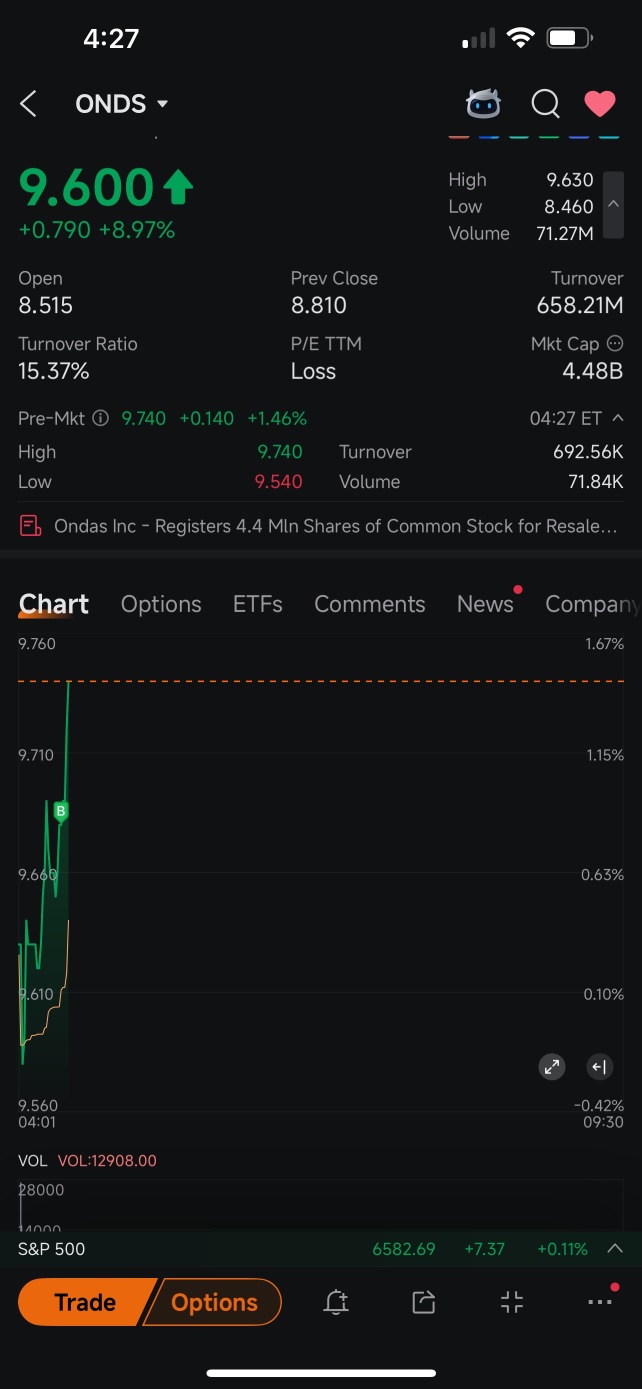Show Pre-Mkt info circle icon
The image size is (642, 1389).
100,418
